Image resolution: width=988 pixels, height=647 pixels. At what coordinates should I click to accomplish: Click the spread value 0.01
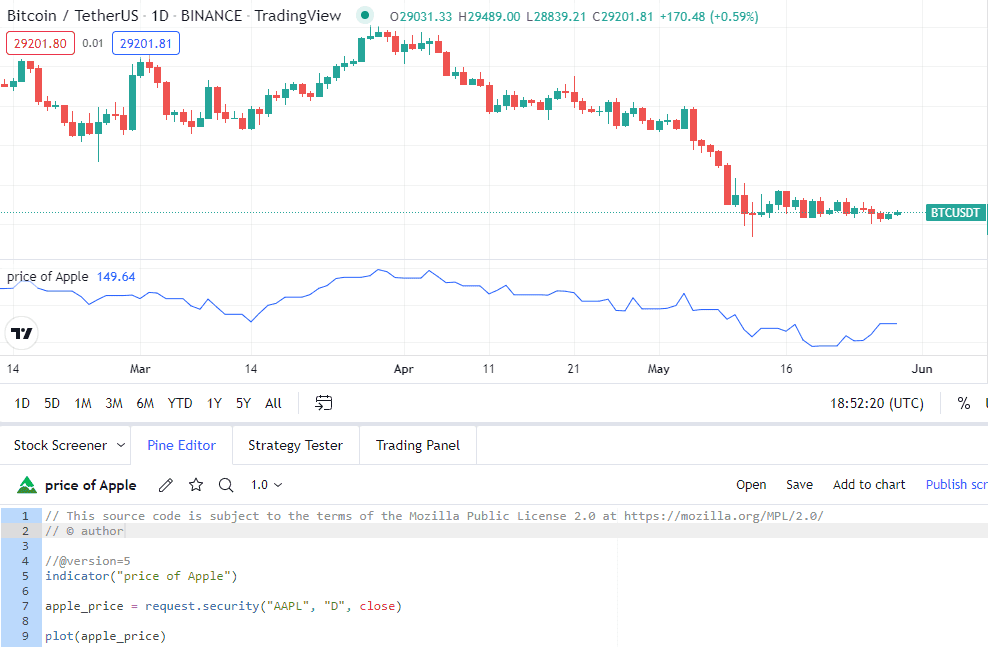pos(93,43)
